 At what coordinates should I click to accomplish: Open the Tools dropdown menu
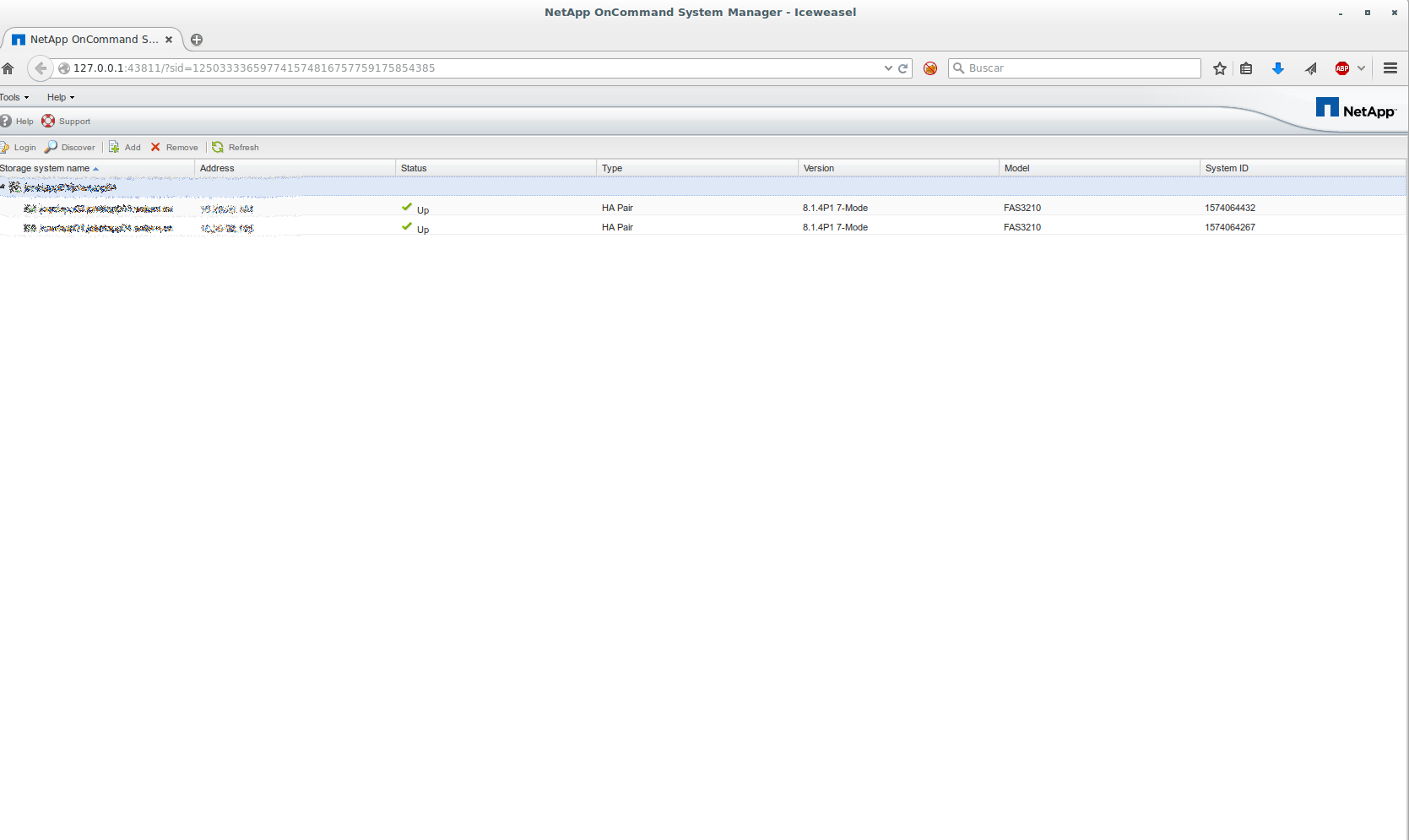point(14,97)
